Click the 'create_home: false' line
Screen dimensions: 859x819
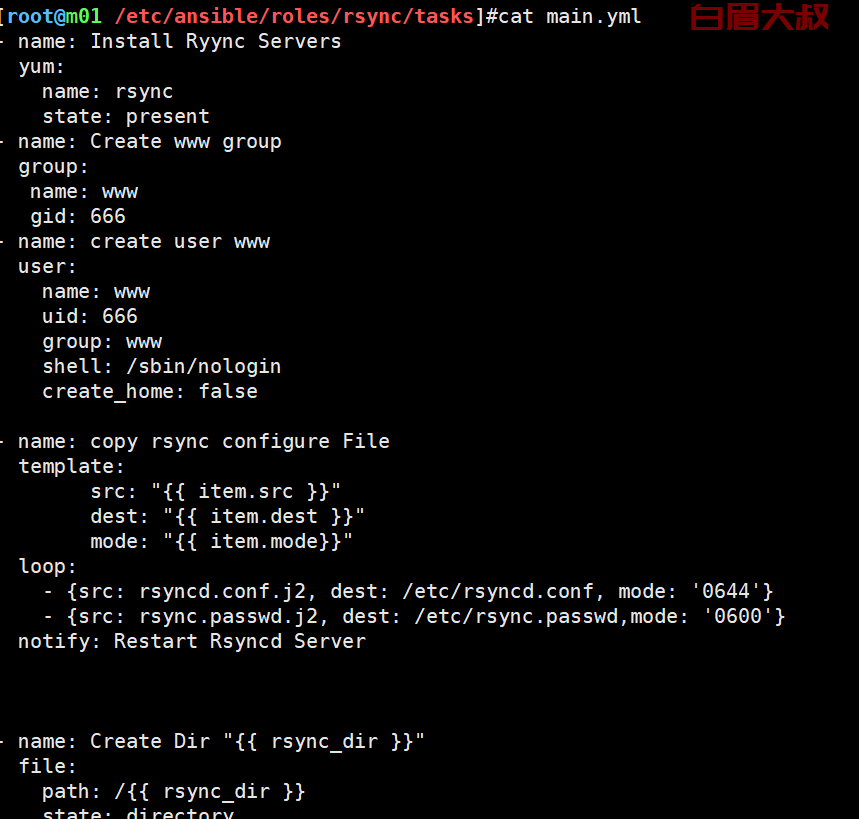[150, 392]
